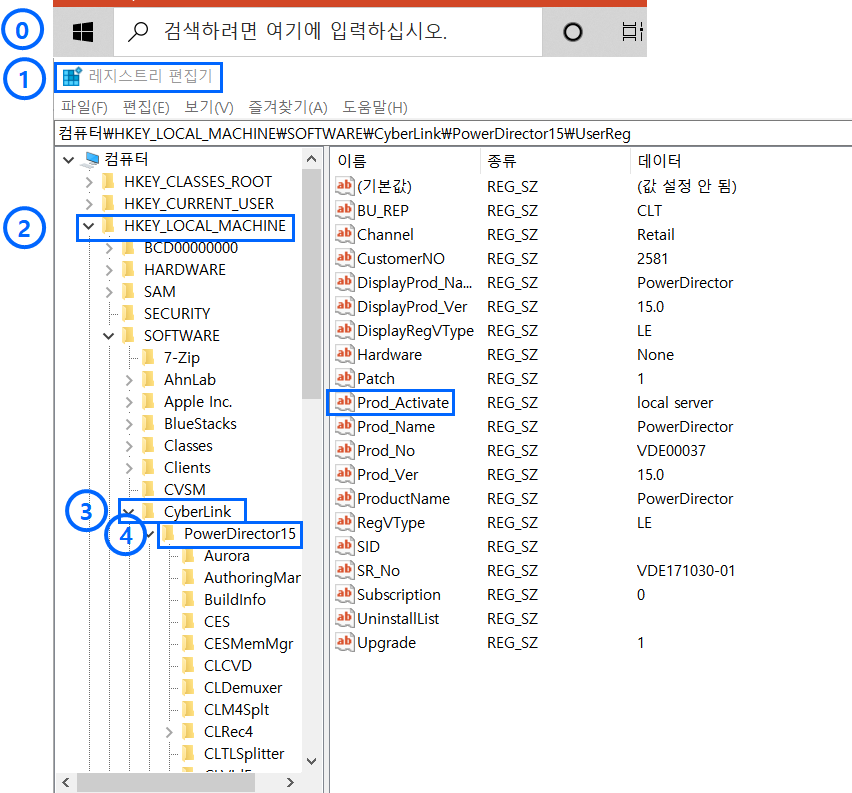The height and width of the screenshot is (793, 852).
Task: Click the CES folder icon
Action: tap(189, 621)
